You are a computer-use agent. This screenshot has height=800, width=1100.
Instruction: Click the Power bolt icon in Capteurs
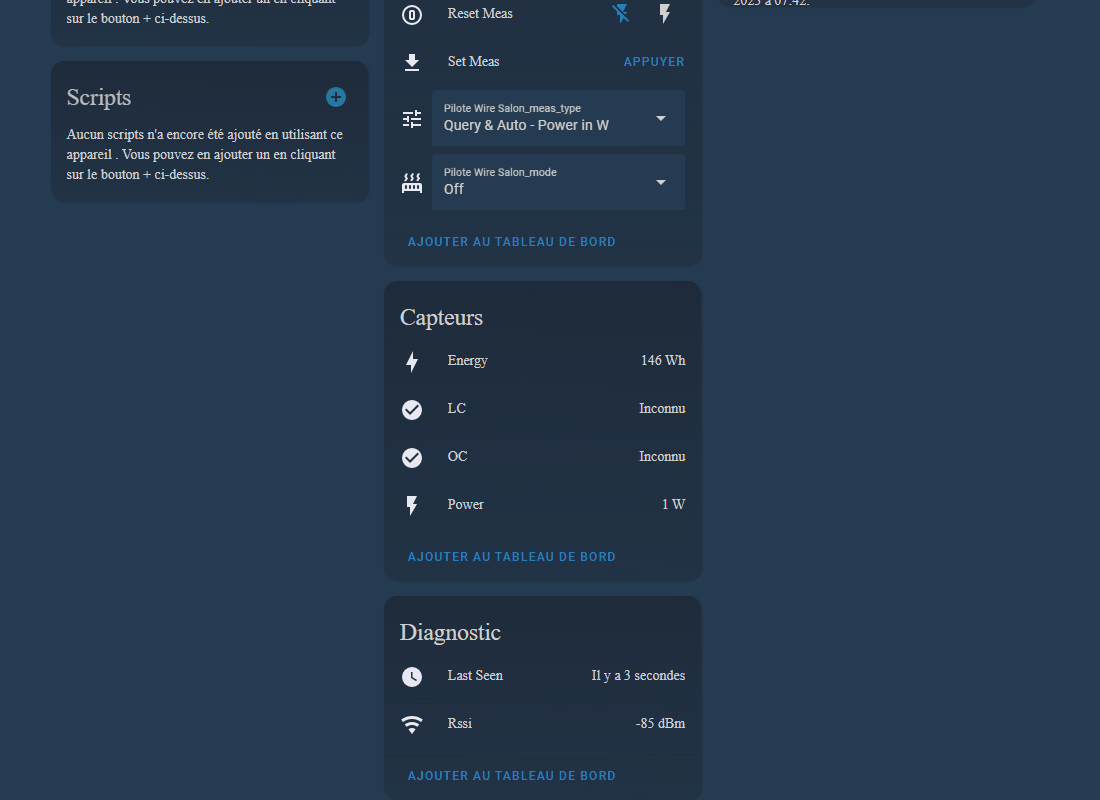411,505
